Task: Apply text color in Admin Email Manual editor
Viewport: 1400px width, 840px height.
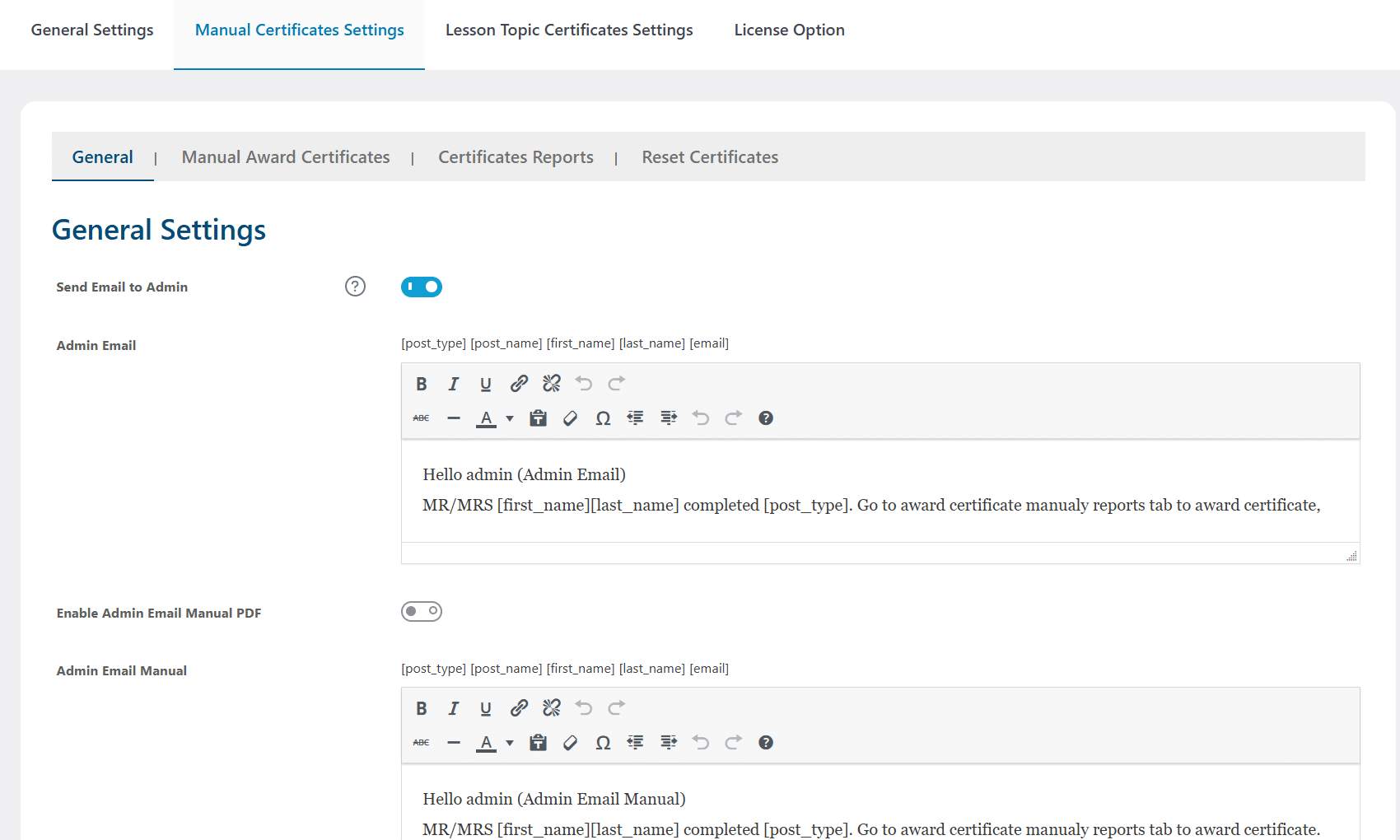Action: pyautogui.click(x=487, y=743)
